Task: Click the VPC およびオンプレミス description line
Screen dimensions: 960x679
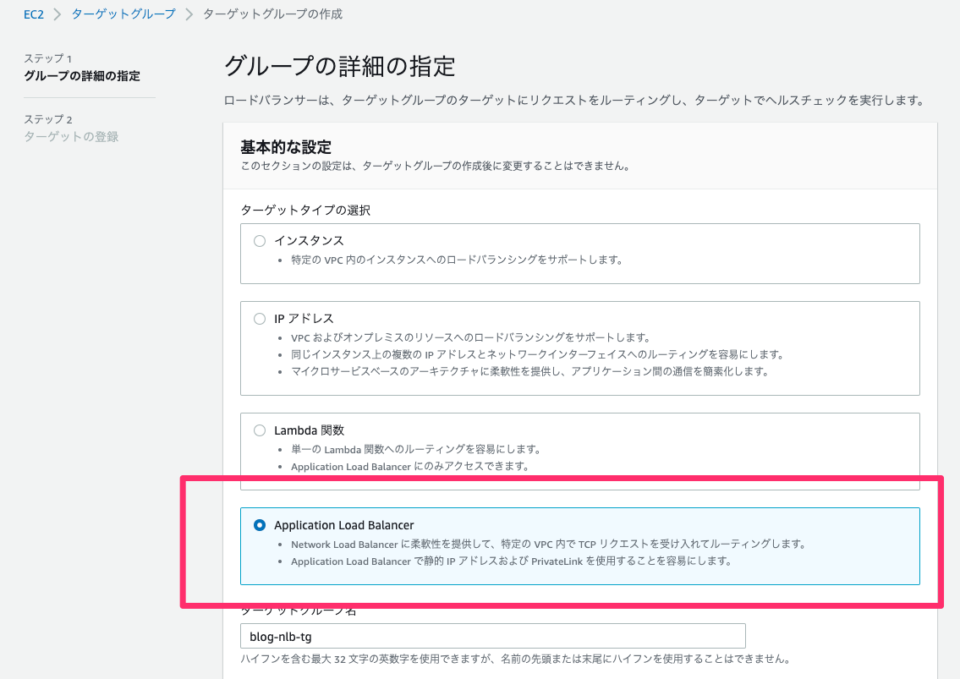Action: click(470, 337)
